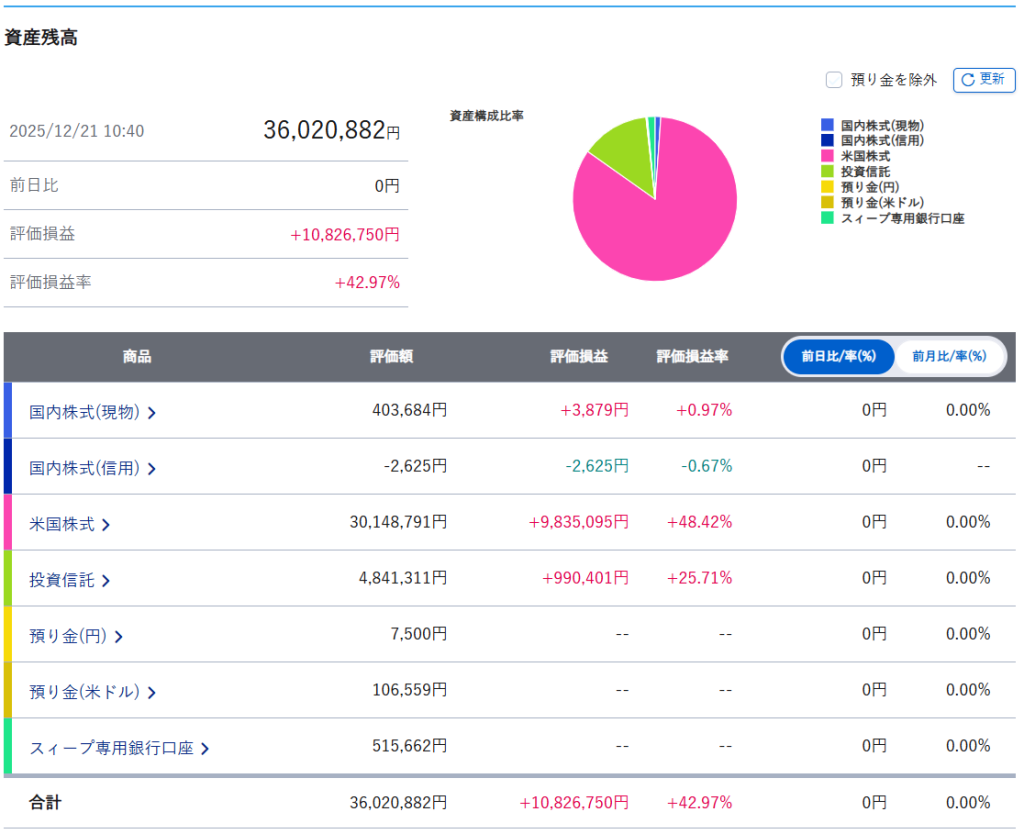Open the 投資信託 link
The height and width of the screenshot is (834, 1024).
coord(62,579)
